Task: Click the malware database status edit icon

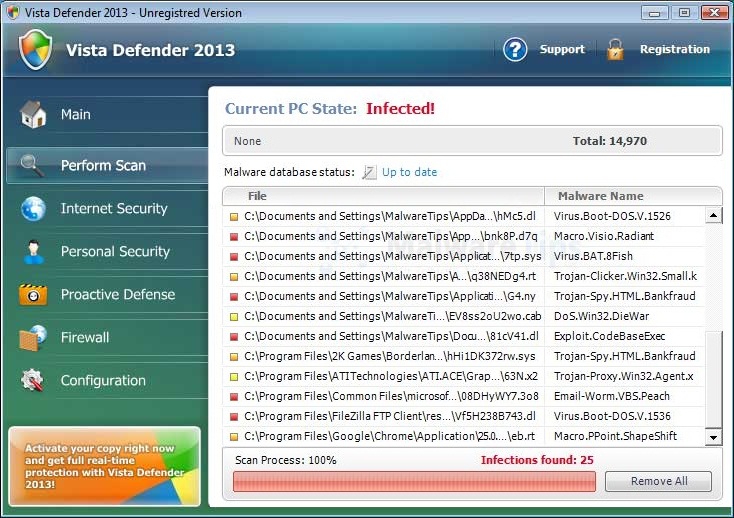Action: tap(369, 172)
